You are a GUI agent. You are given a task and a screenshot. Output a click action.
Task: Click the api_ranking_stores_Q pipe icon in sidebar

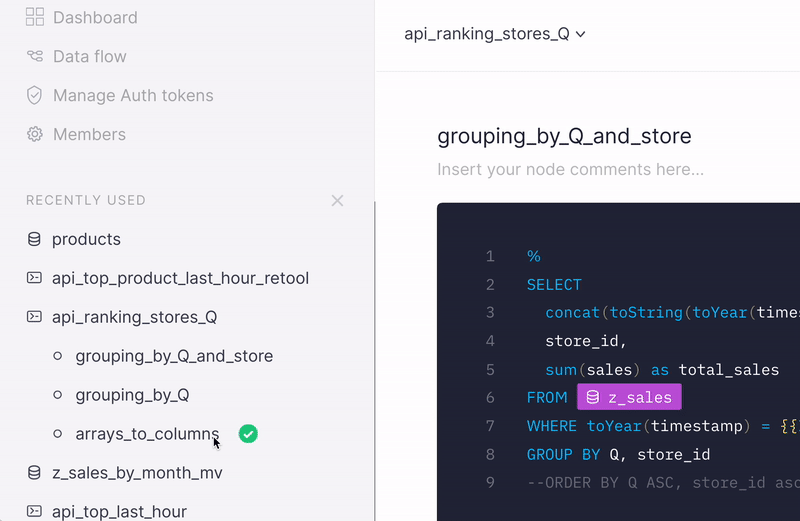(34, 317)
